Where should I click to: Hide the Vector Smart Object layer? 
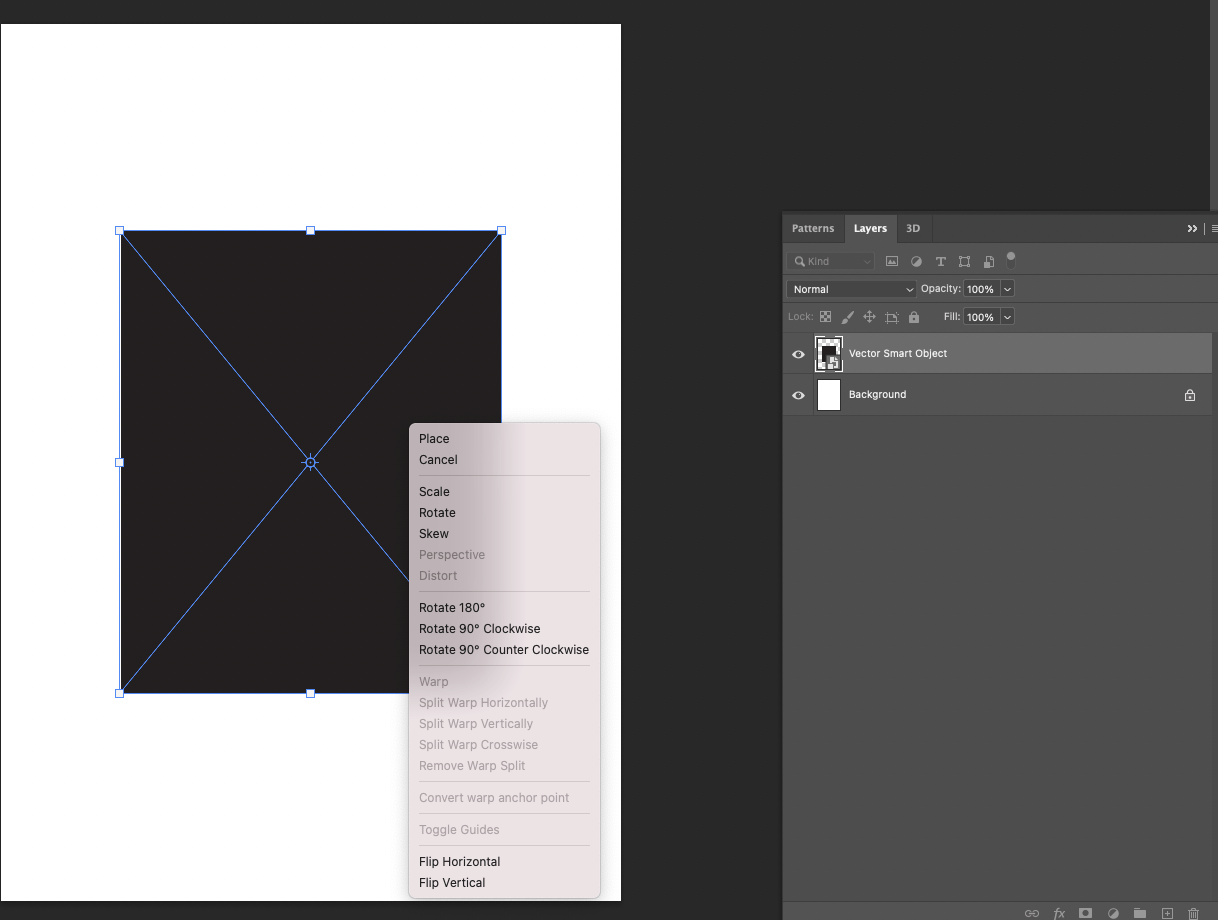[797, 354]
